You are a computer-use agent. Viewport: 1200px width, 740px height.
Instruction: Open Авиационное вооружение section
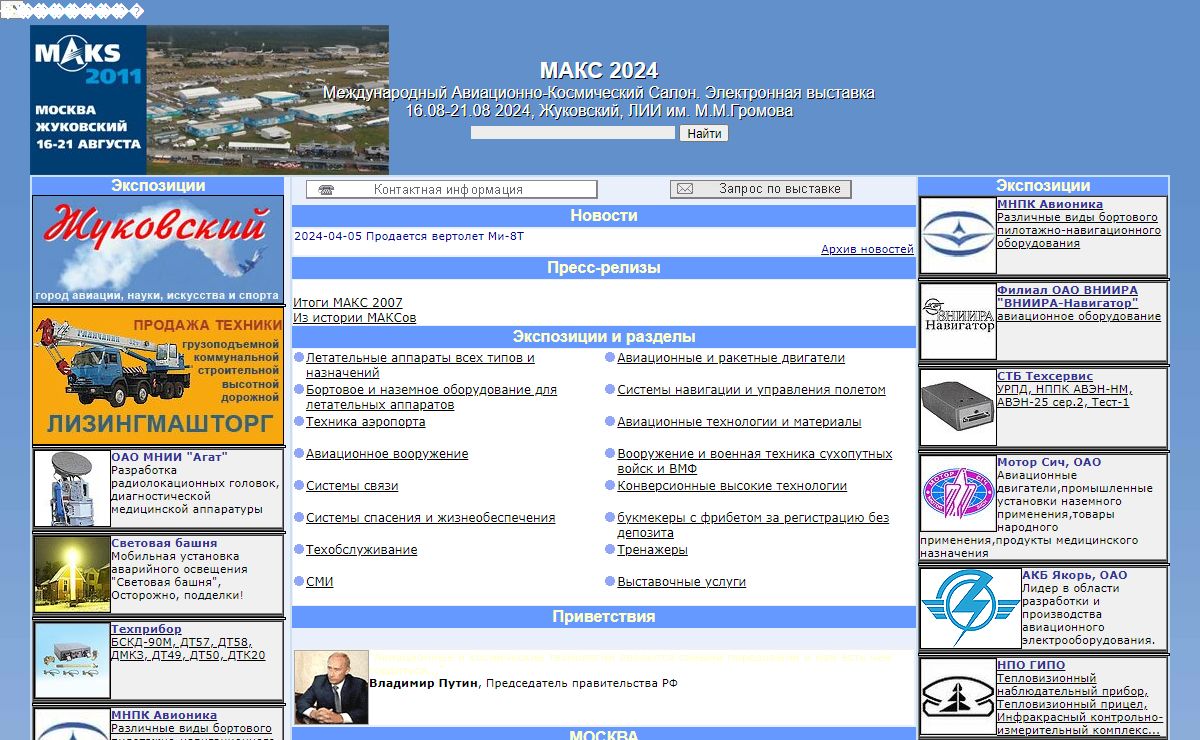click(387, 454)
